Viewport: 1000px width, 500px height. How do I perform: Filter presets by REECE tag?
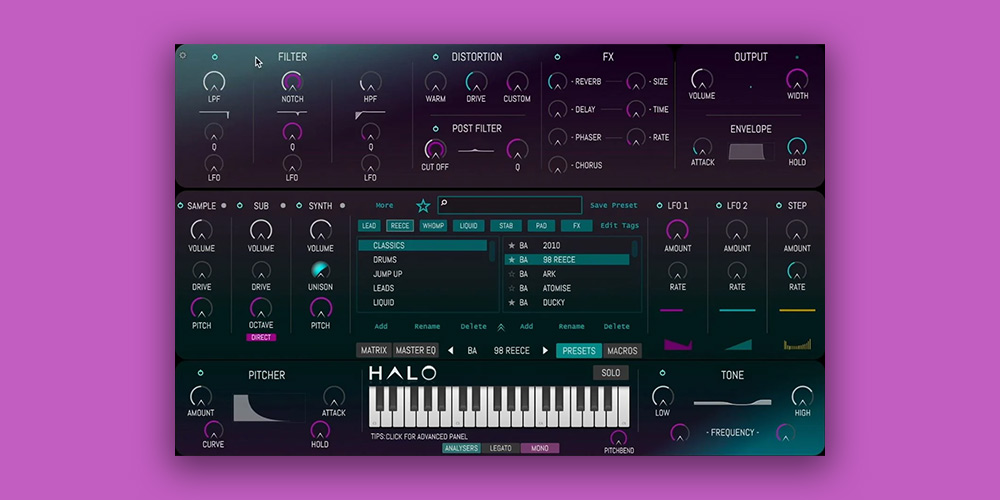coord(400,226)
